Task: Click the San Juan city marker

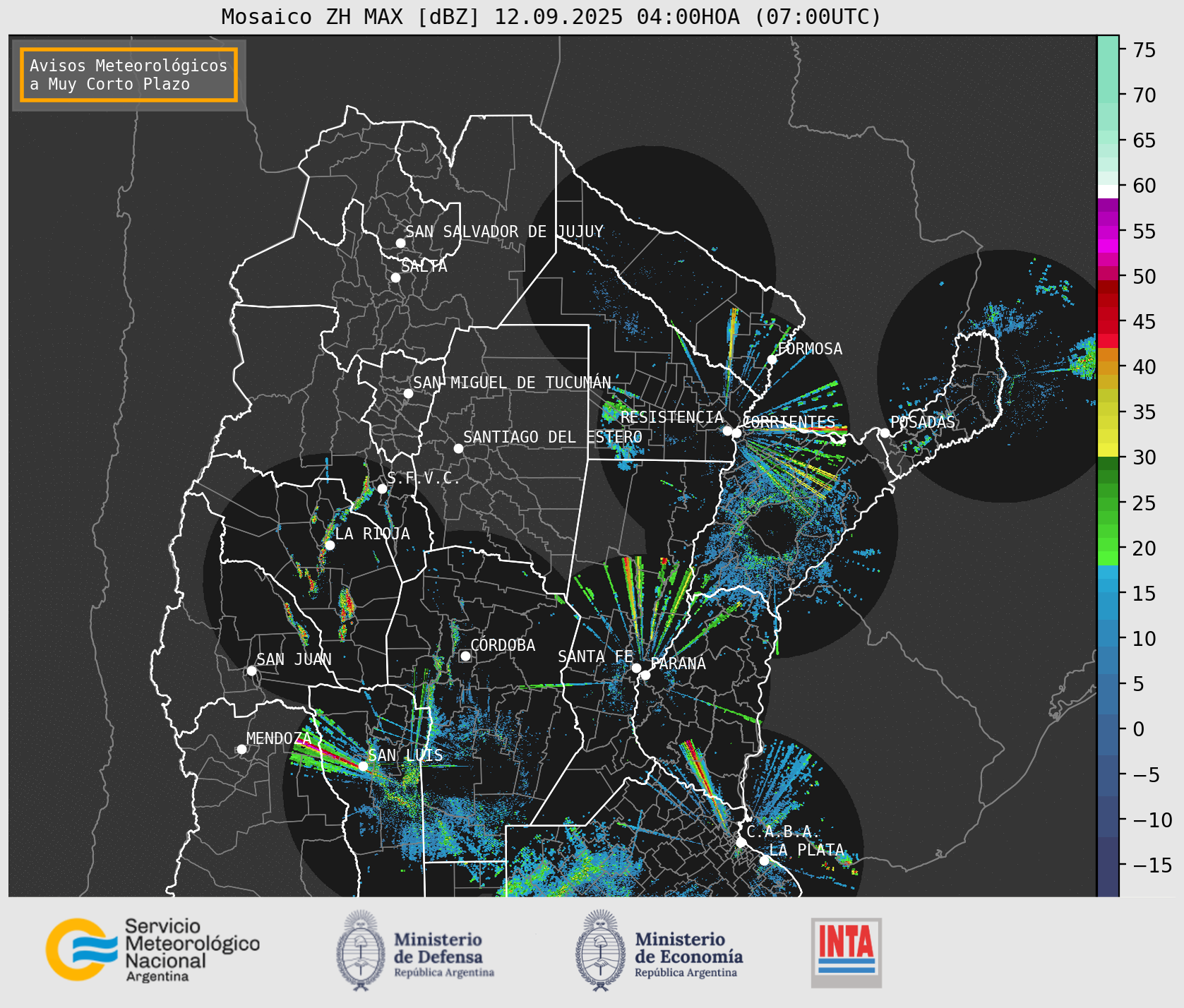Action: tap(251, 671)
